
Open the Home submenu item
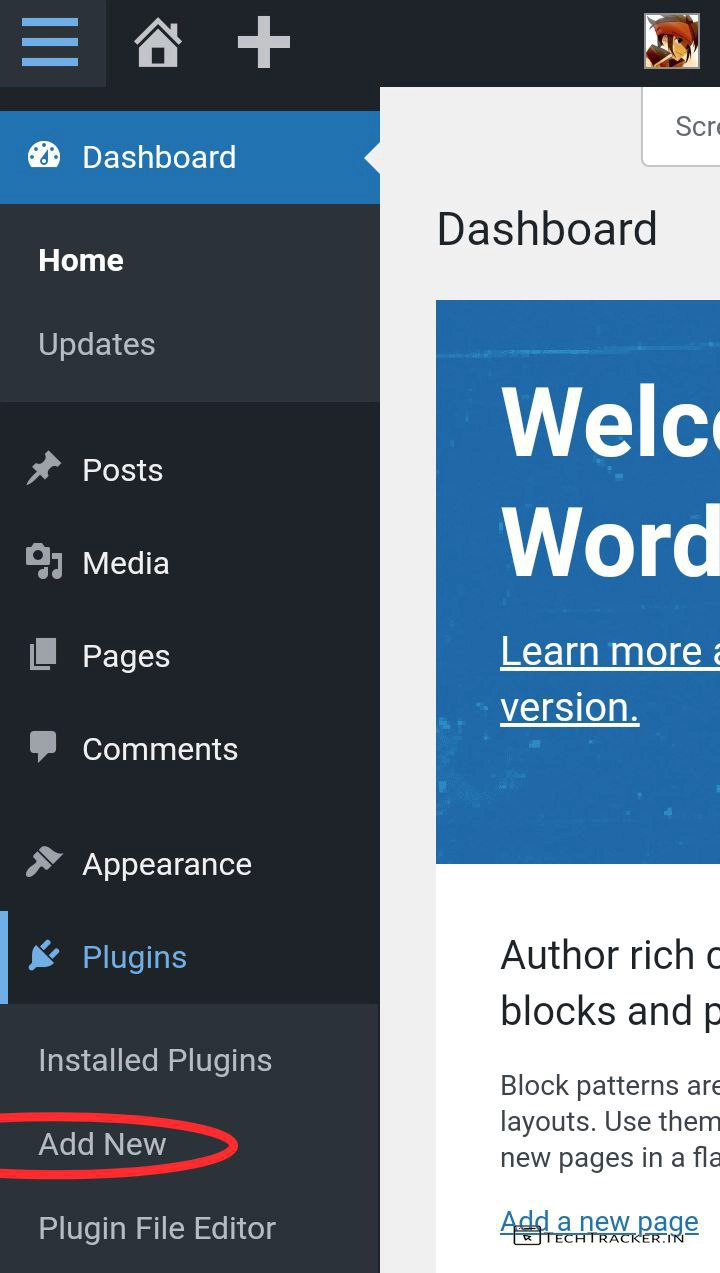coord(81,260)
